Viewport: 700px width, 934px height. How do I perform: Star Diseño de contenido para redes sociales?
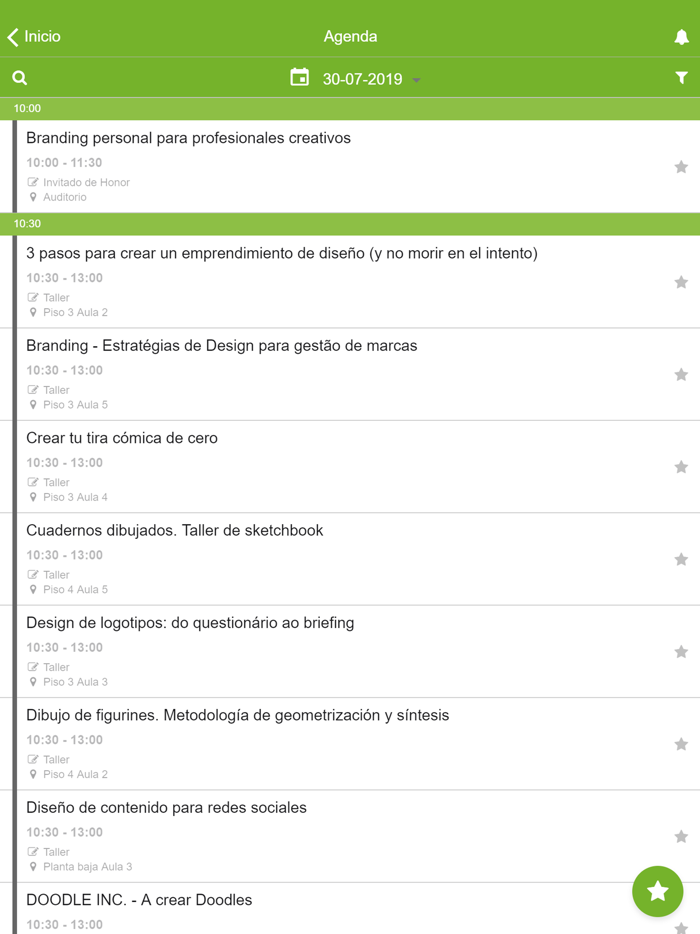point(681,836)
